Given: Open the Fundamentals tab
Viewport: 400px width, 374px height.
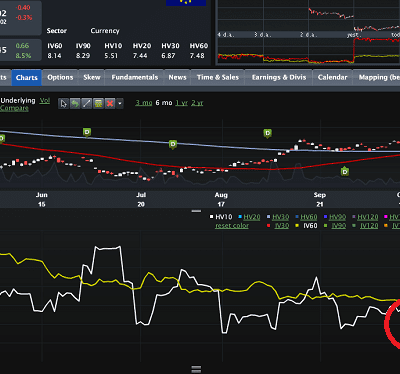Looking at the screenshot, I should pyautogui.click(x=135, y=78).
